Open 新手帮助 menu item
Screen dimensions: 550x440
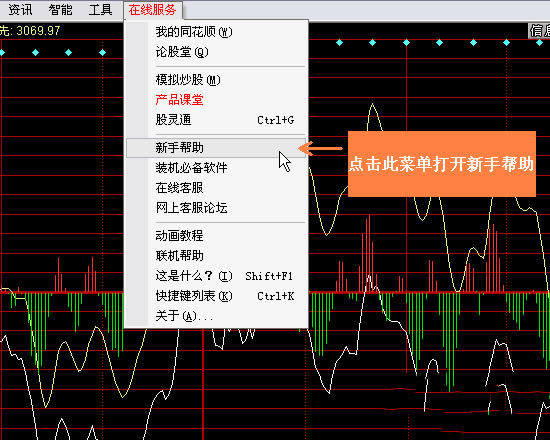[216, 148]
